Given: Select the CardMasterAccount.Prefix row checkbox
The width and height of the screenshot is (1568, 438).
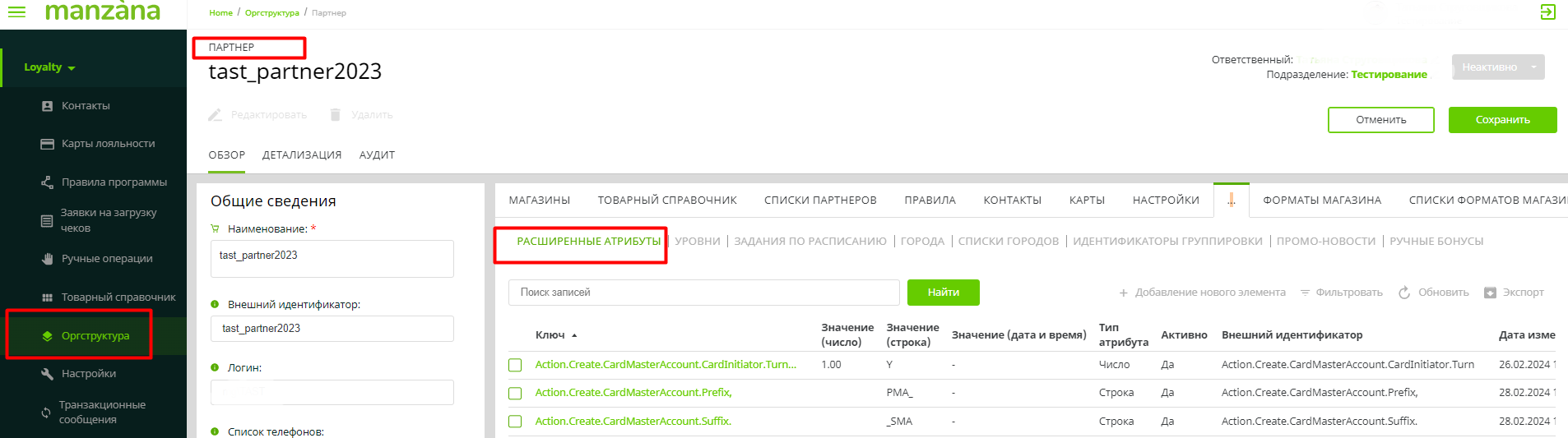Looking at the screenshot, I should 515,394.
